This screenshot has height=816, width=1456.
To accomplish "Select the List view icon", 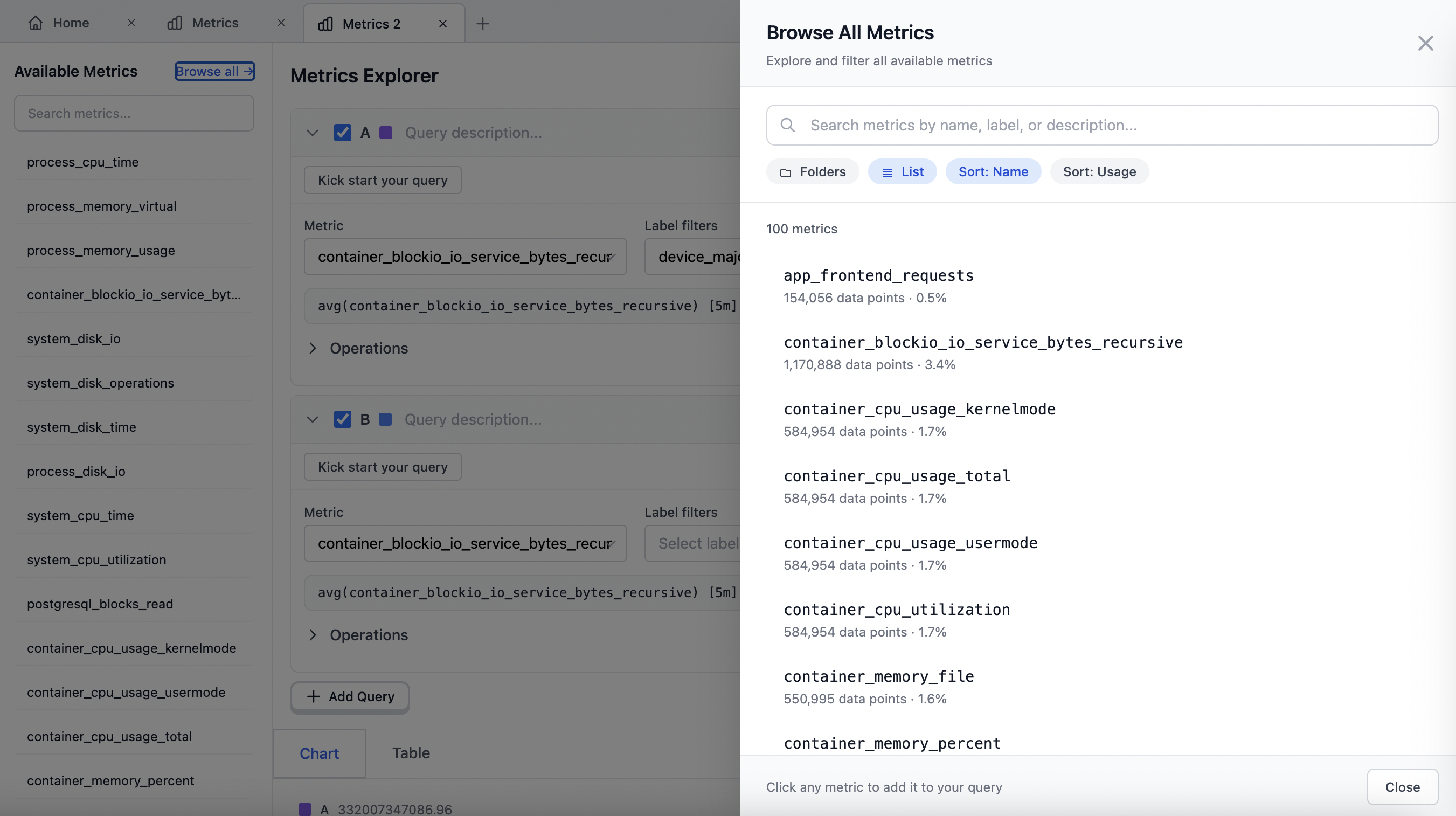I will tap(888, 171).
